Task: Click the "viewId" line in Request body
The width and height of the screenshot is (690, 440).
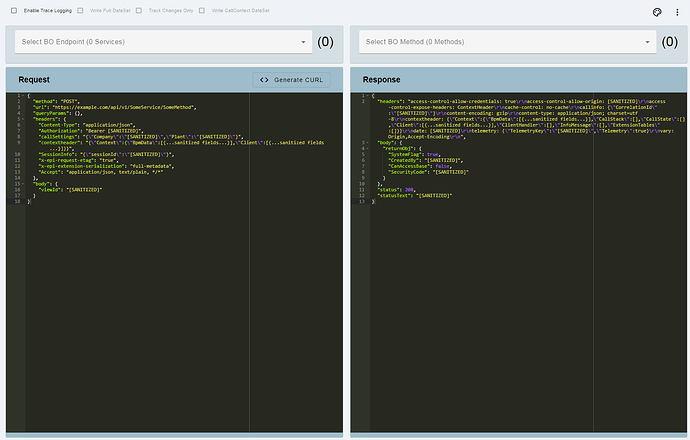Action: point(70,190)
